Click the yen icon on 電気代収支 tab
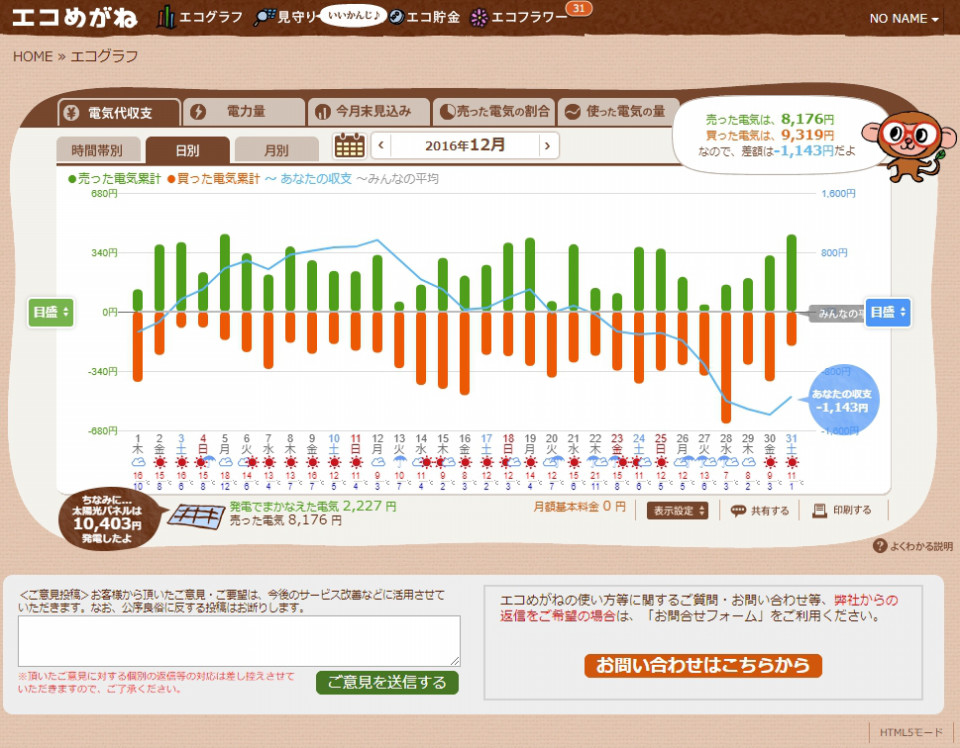Viewport: 960px width, 748px height. tap(72, 113)
